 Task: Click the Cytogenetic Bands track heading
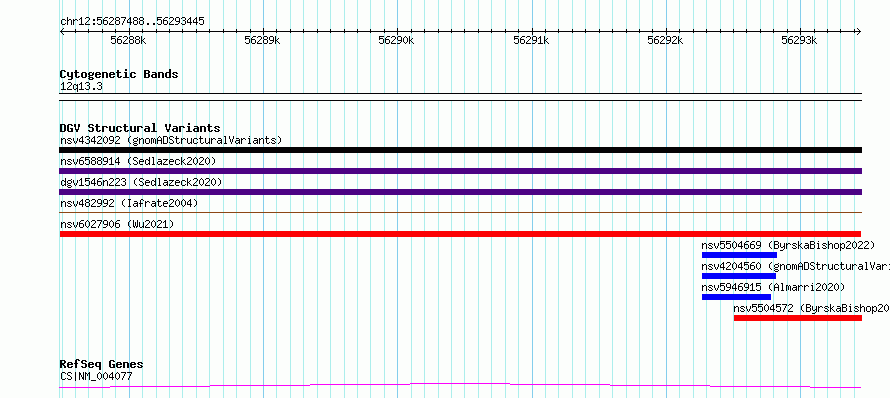click(x=119, y=74)
